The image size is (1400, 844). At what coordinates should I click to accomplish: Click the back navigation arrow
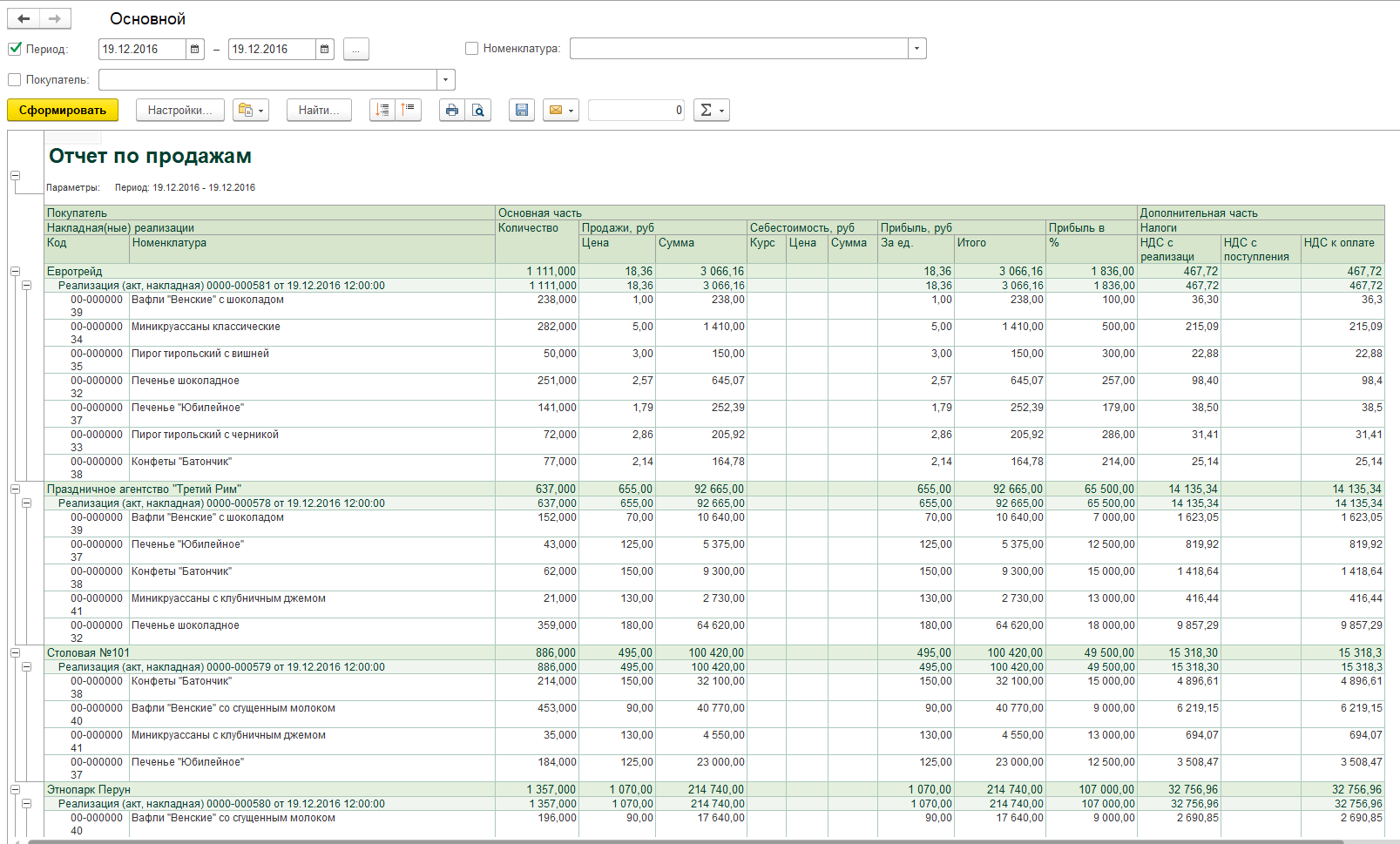click(24, 18)
